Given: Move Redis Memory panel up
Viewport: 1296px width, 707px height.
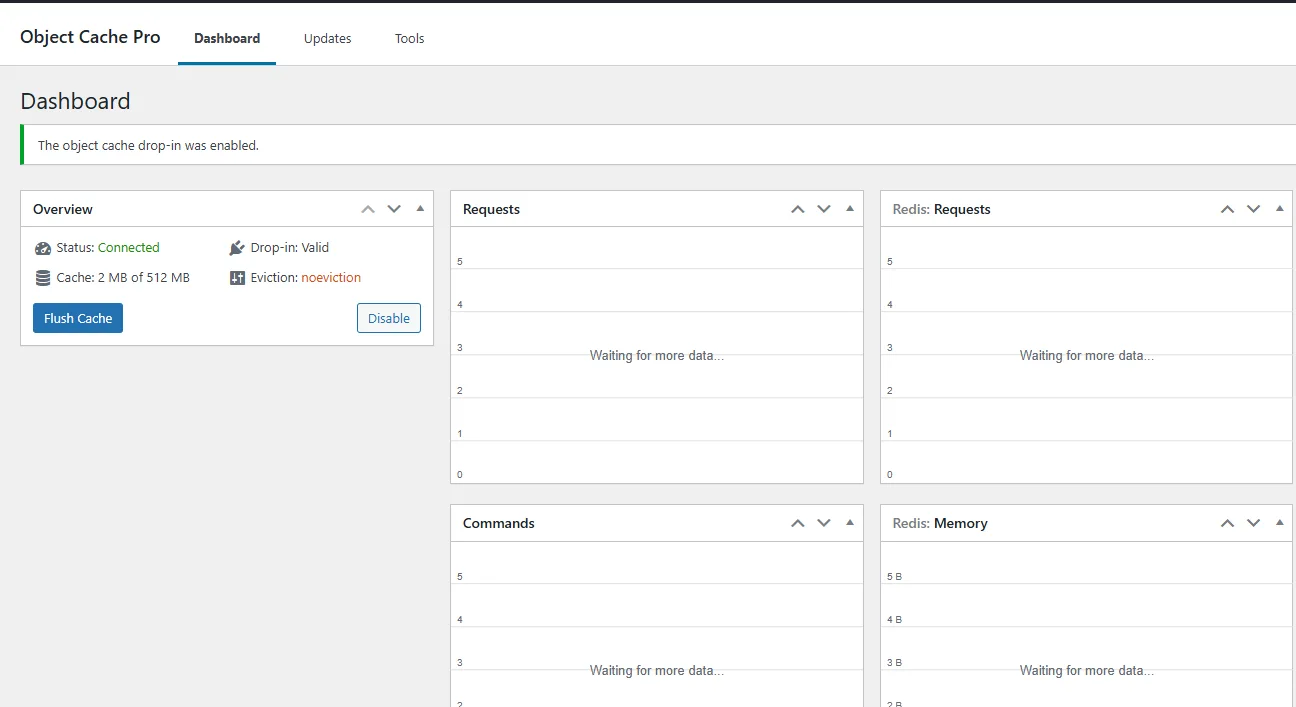Looking at the screenshot, I should point(1227,523).
